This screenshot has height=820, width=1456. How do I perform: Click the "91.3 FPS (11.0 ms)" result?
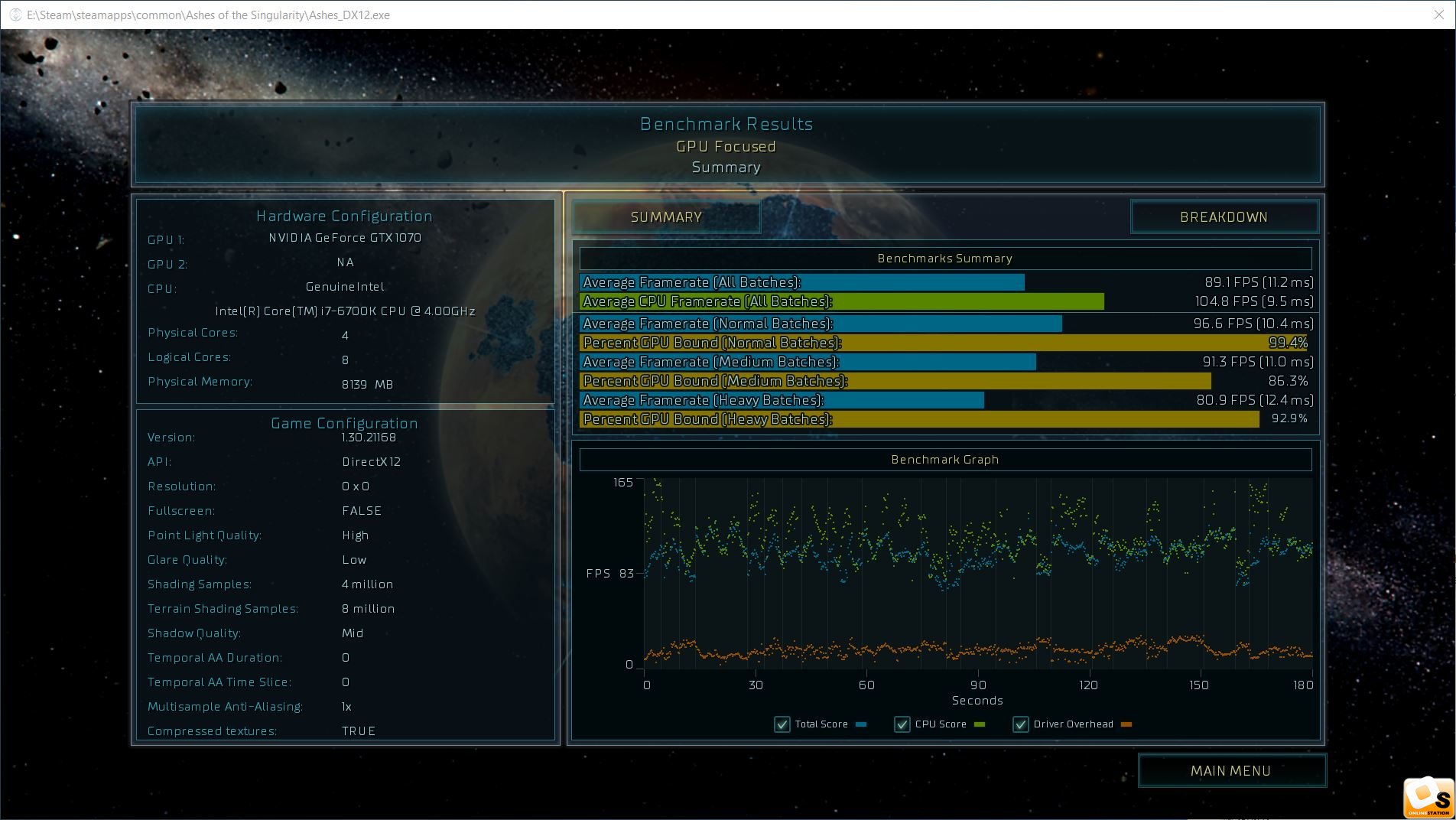tap(1258, 362)
